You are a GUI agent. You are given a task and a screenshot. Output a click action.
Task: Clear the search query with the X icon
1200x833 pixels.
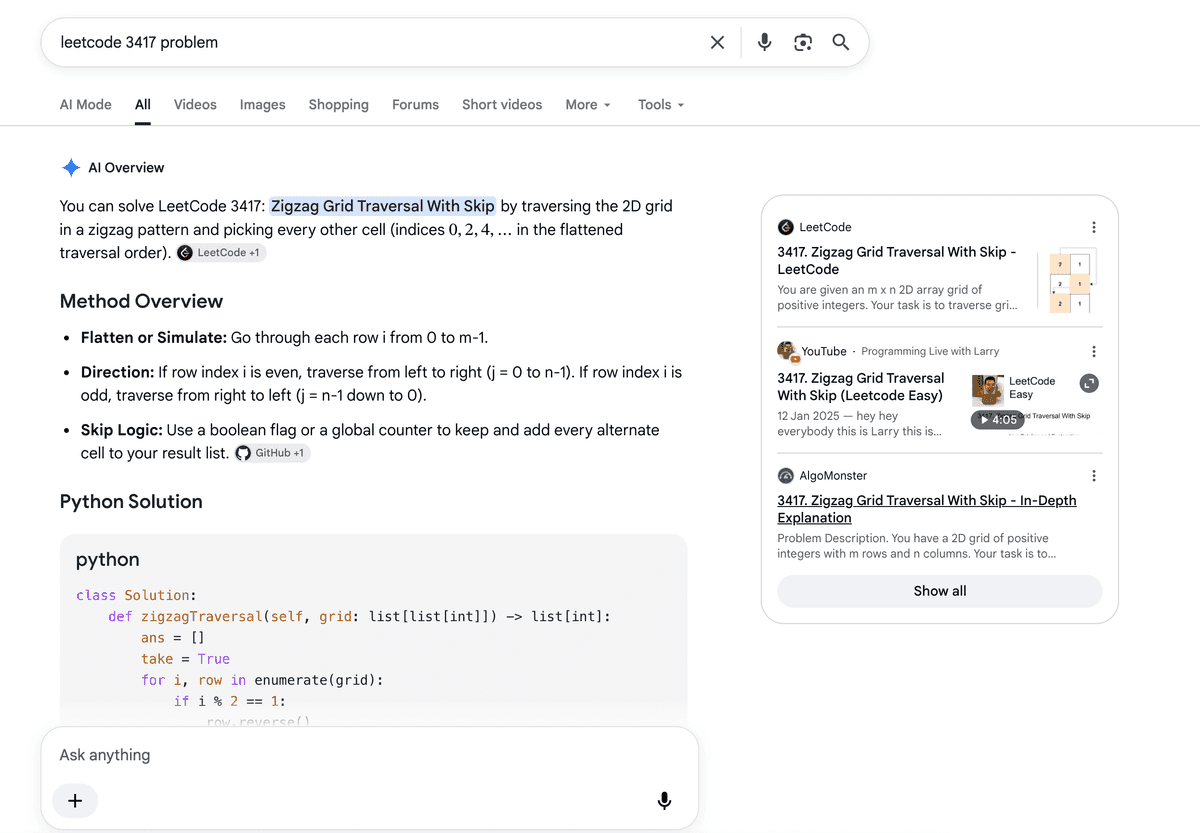point(717,42)
